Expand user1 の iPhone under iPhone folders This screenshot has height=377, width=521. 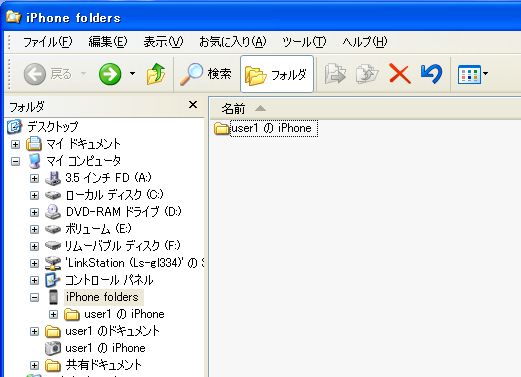point(53,314)
